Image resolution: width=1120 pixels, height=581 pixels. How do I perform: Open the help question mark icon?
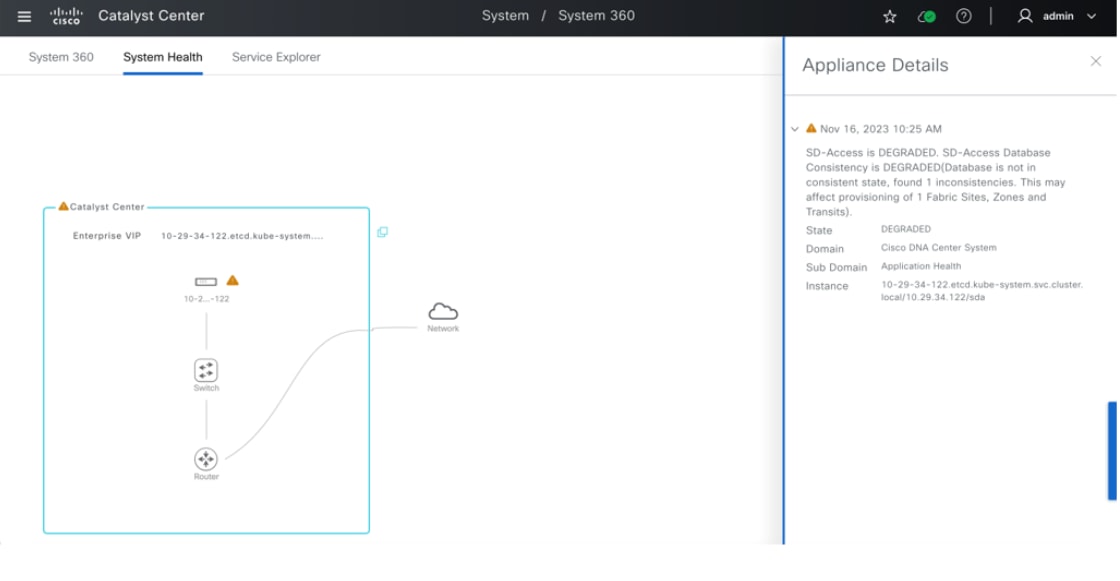pos(964,16)
